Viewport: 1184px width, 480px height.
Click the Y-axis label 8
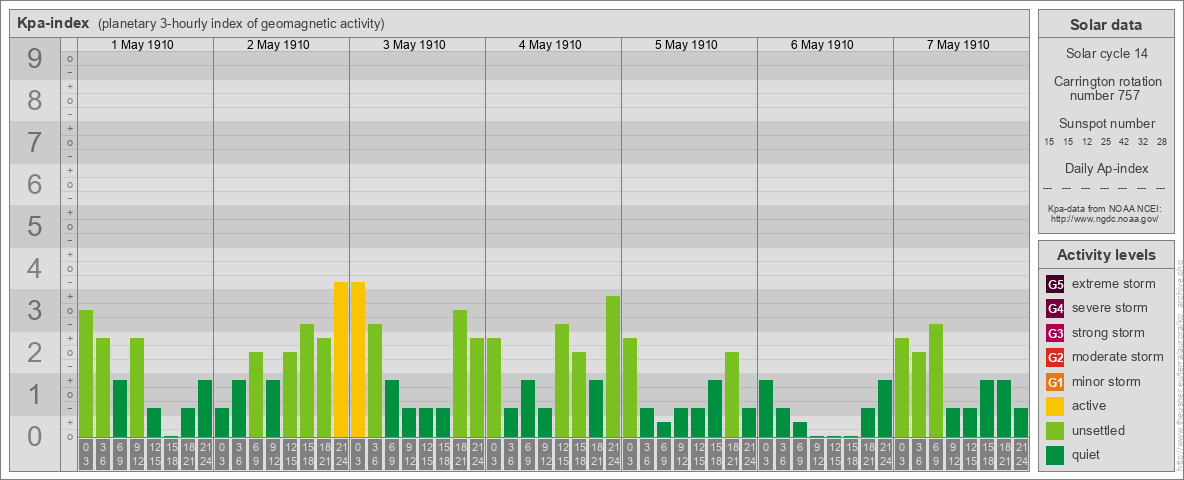(35, 100)
